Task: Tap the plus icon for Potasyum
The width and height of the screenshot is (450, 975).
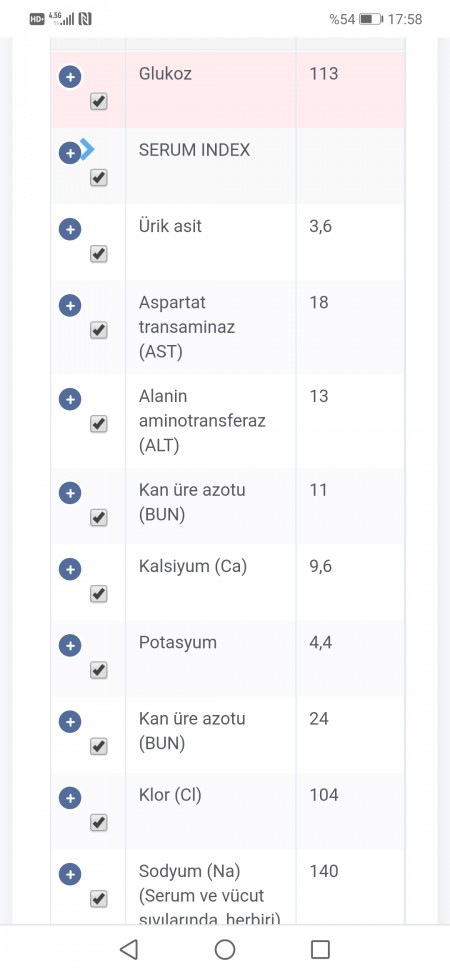Action: (x=70, y=646)
